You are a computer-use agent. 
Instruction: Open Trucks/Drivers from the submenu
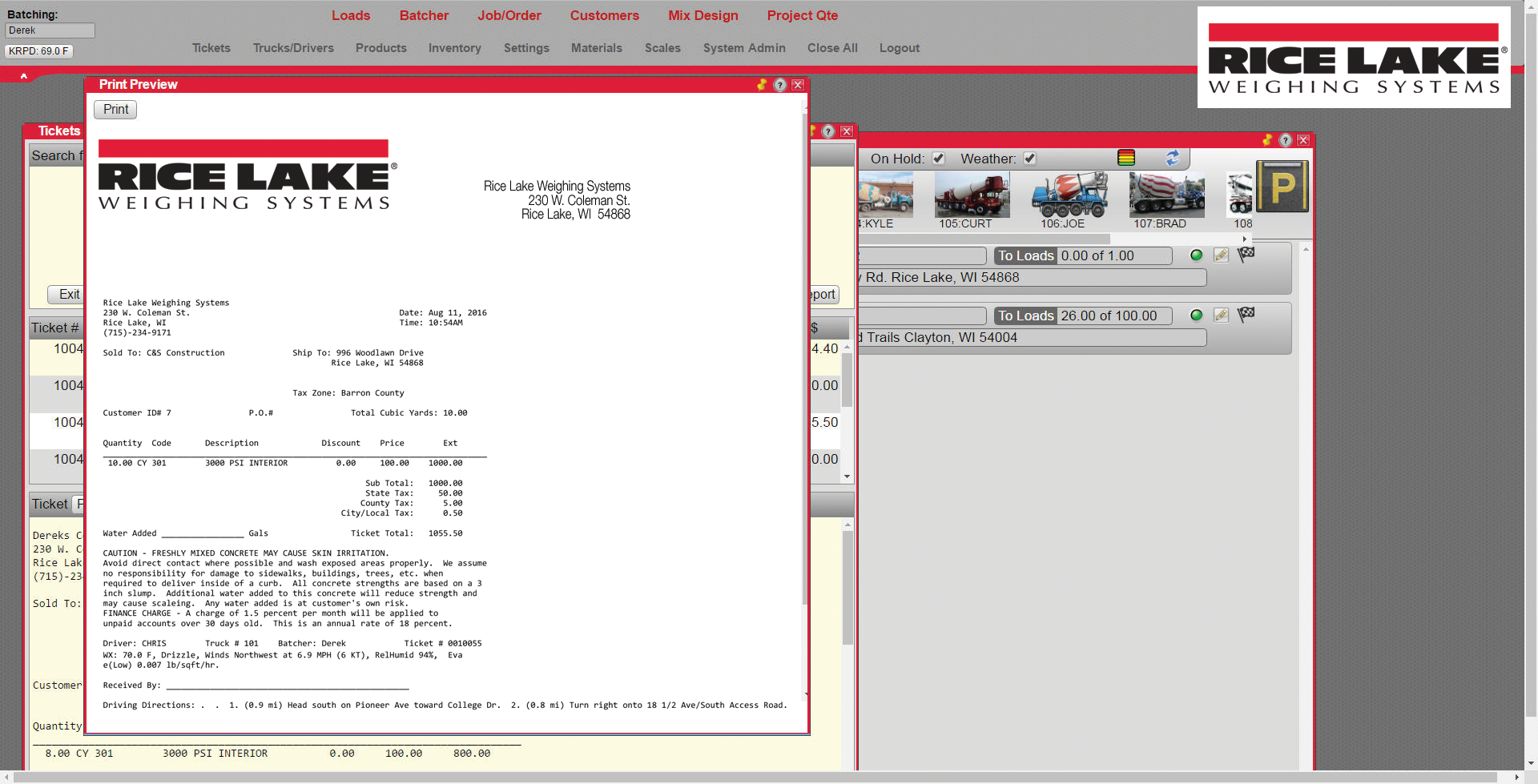[293, 48]
